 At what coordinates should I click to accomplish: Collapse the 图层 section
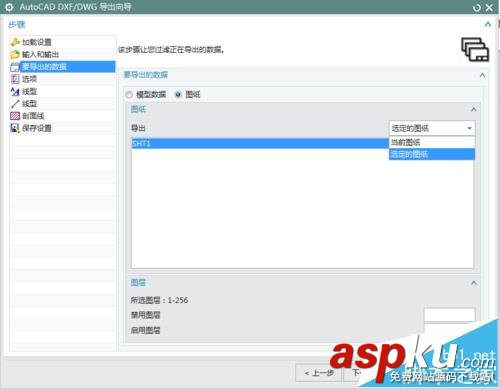473,283
